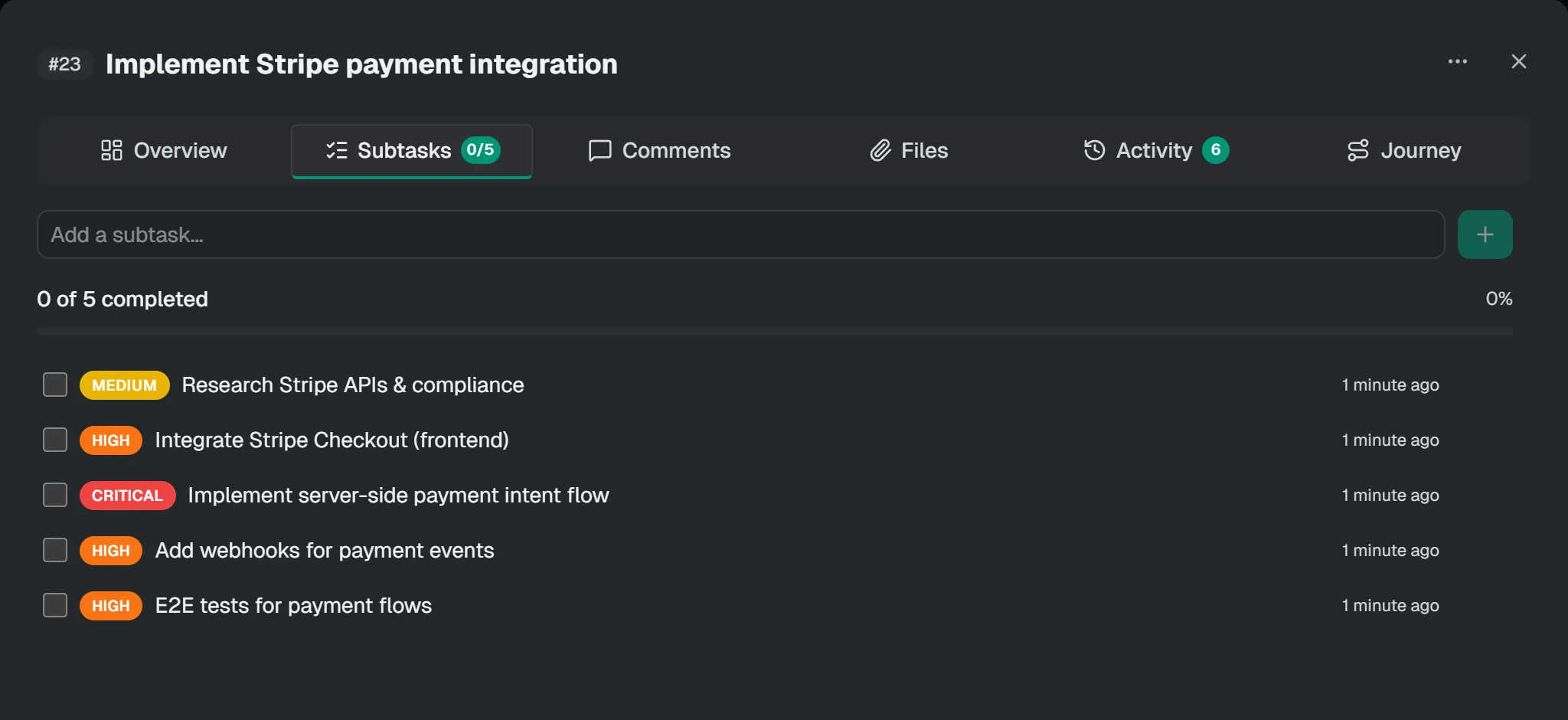Switch to the Overview tab
The image size is (1568, 720).
coord(164,150)
